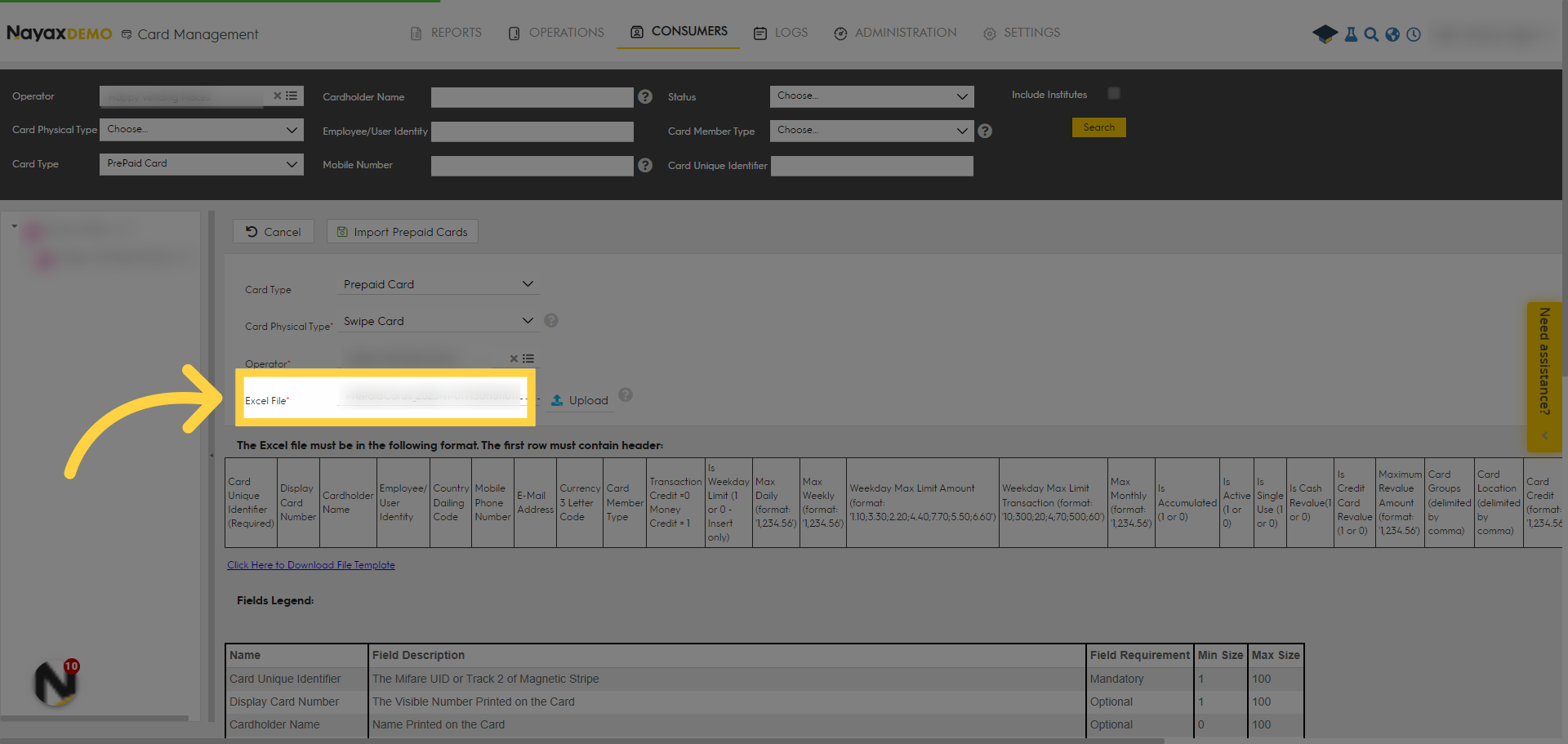Image resolution: width=1568 pixels, height=744 pixels.
Task: Open the OPERATIONS menu
Action: click(556, 33)
